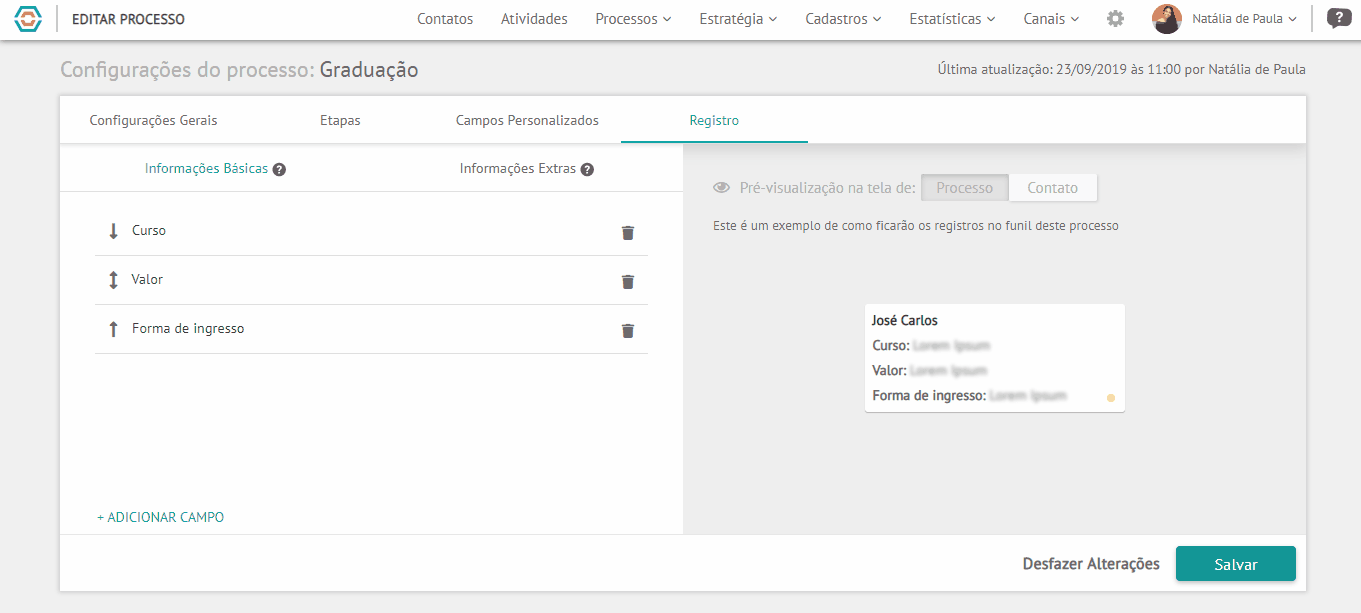Click Valor line in preview card
This screenshot has width=1361, height=613.
pos(930,371)
